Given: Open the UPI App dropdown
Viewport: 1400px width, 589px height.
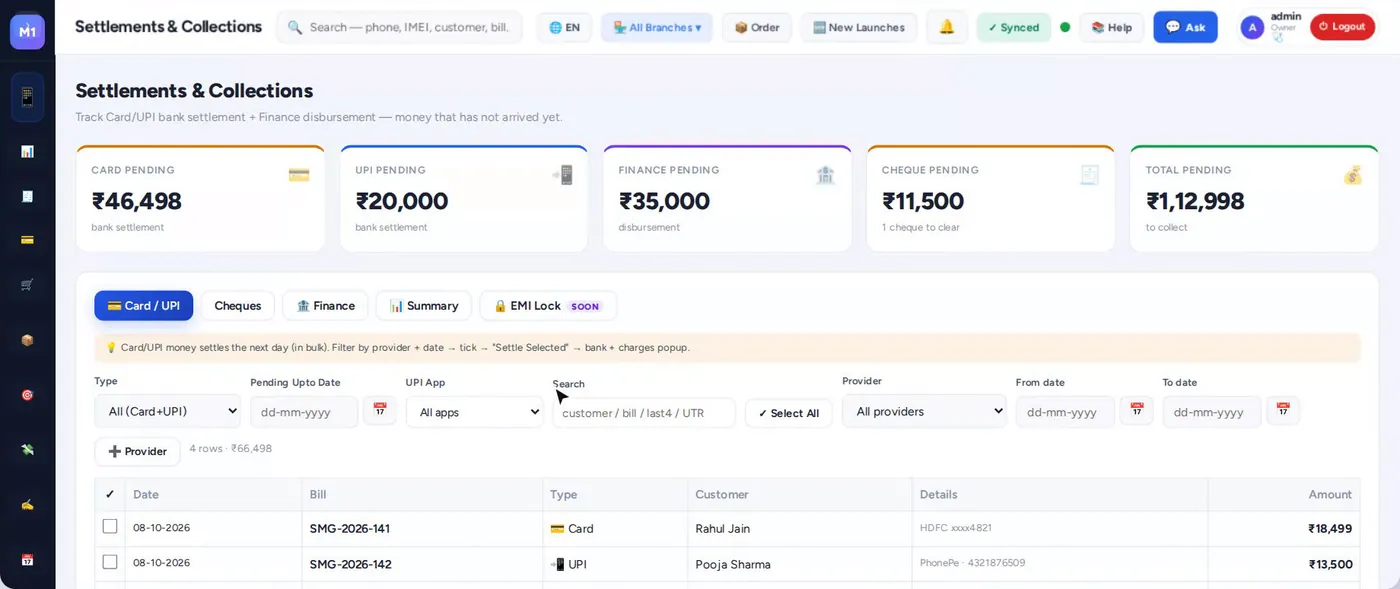Looking at the screenshot, I should (x=474, y=412).
